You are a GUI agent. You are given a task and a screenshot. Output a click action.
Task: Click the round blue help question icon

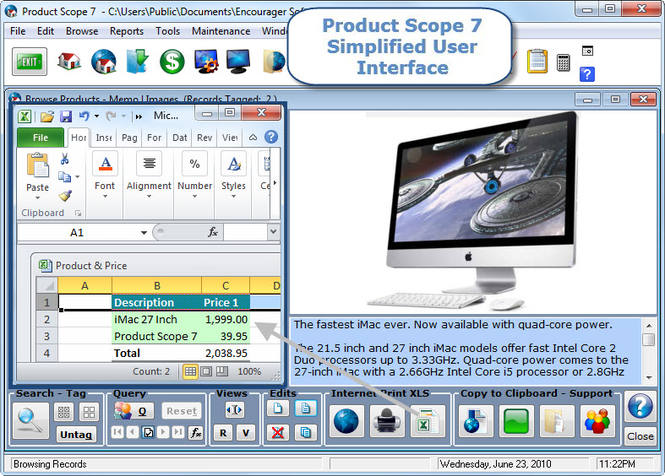640,406
